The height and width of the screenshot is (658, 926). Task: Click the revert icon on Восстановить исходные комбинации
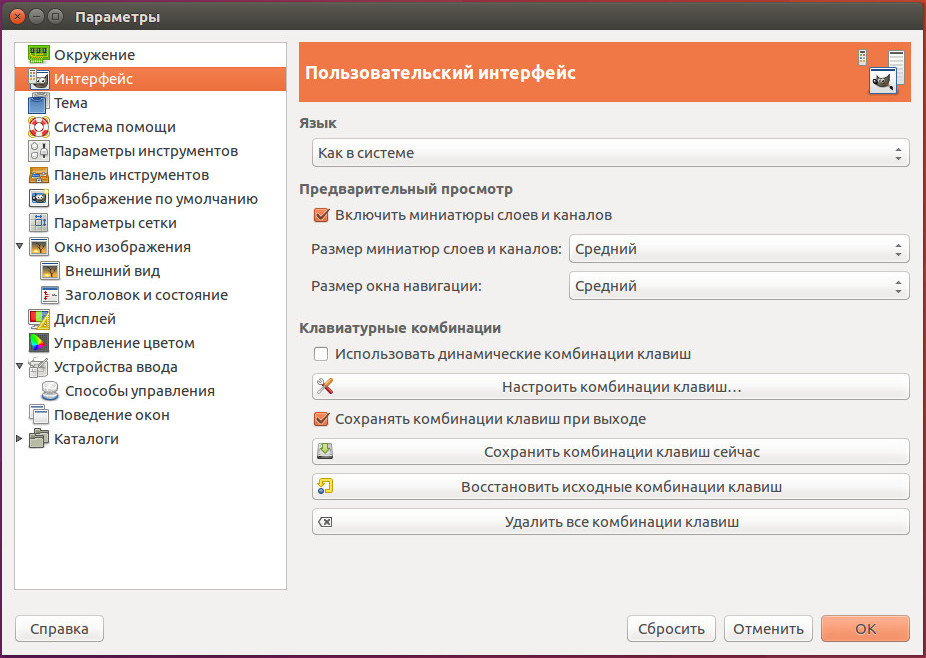coord(325,487)
